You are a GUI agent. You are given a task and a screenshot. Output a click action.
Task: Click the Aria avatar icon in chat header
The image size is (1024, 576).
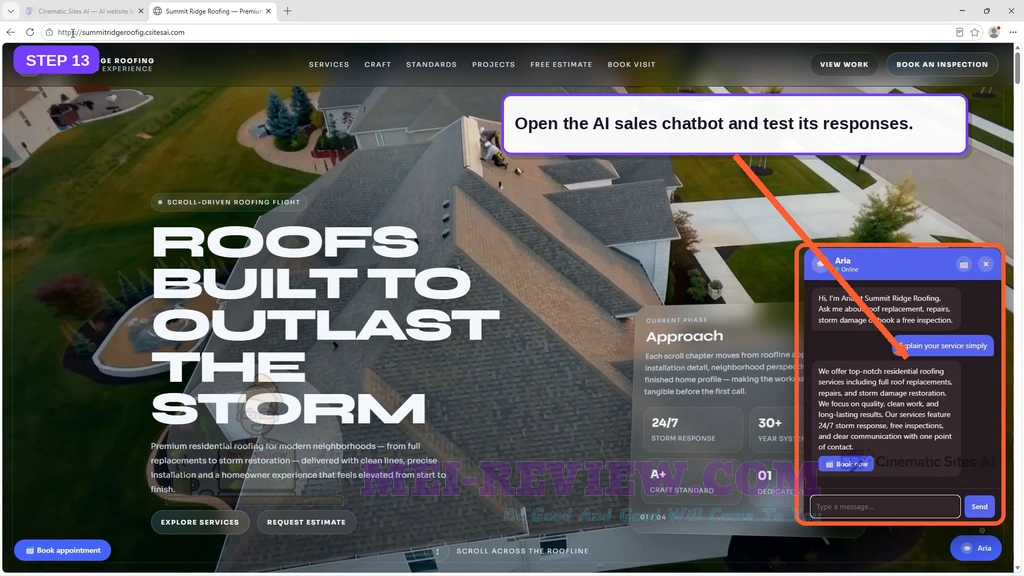click(822, 264)
